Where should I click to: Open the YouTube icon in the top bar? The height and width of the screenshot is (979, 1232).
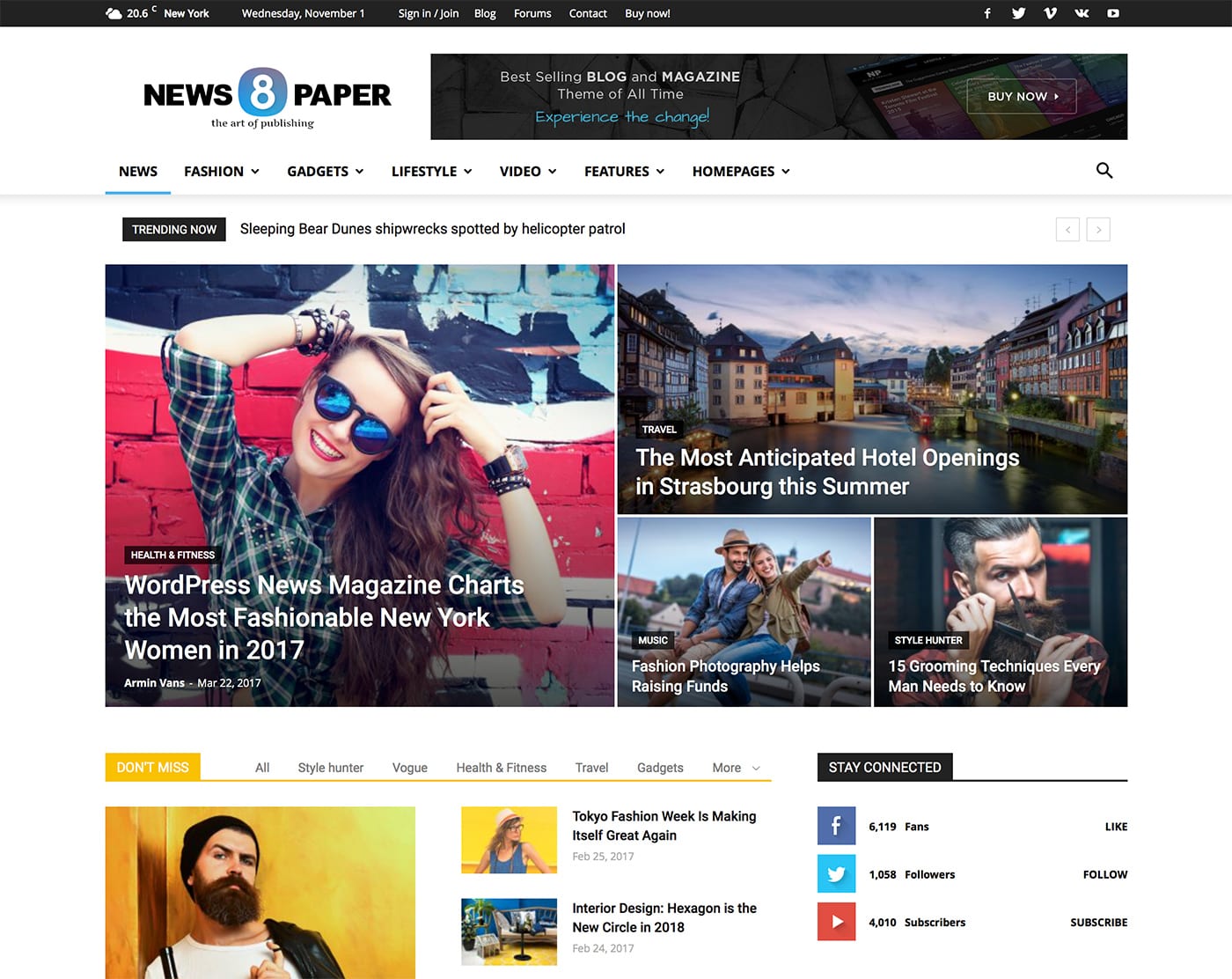click(1113, 13)
